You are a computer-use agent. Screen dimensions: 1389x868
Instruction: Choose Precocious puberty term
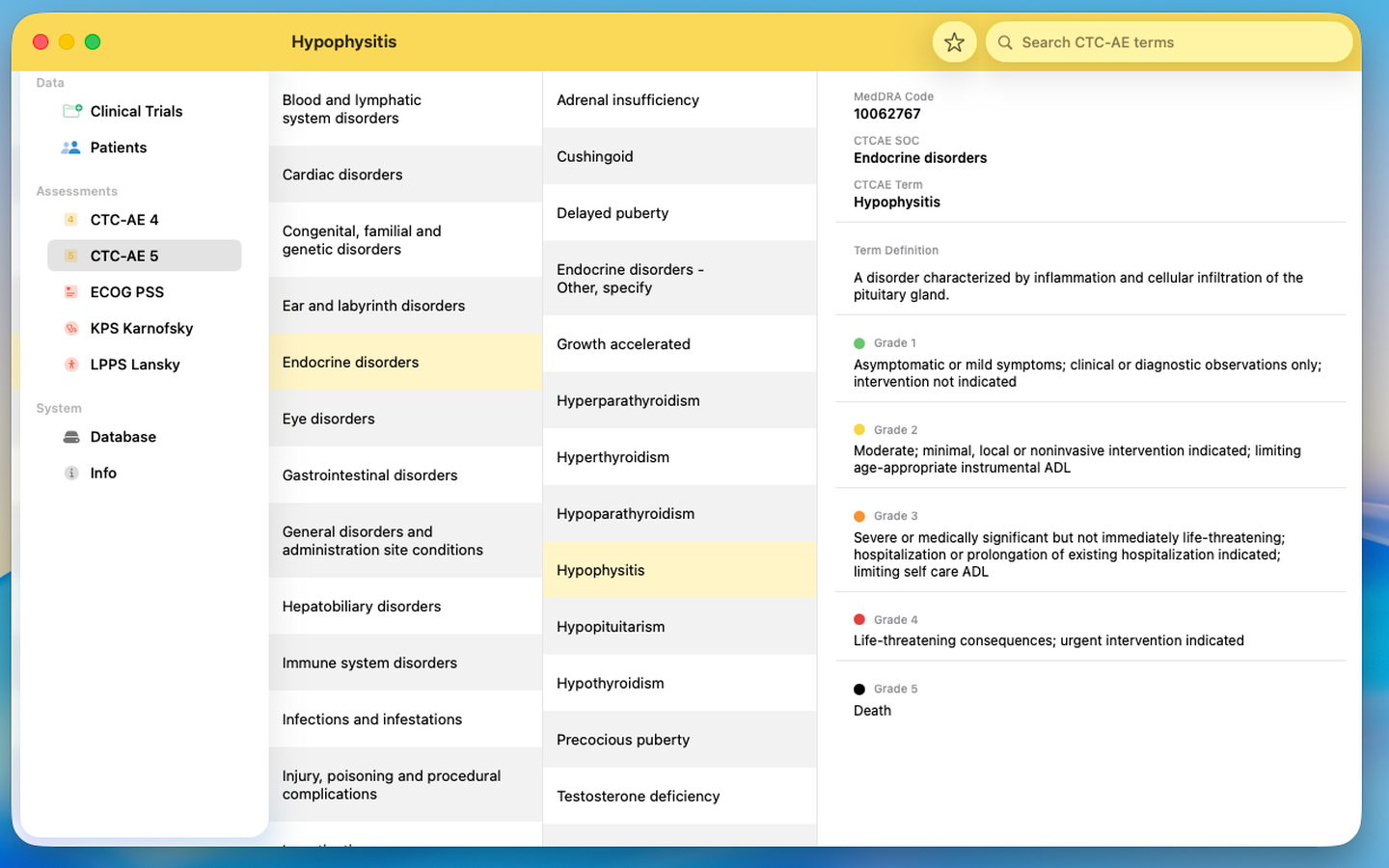pos(680,740)
